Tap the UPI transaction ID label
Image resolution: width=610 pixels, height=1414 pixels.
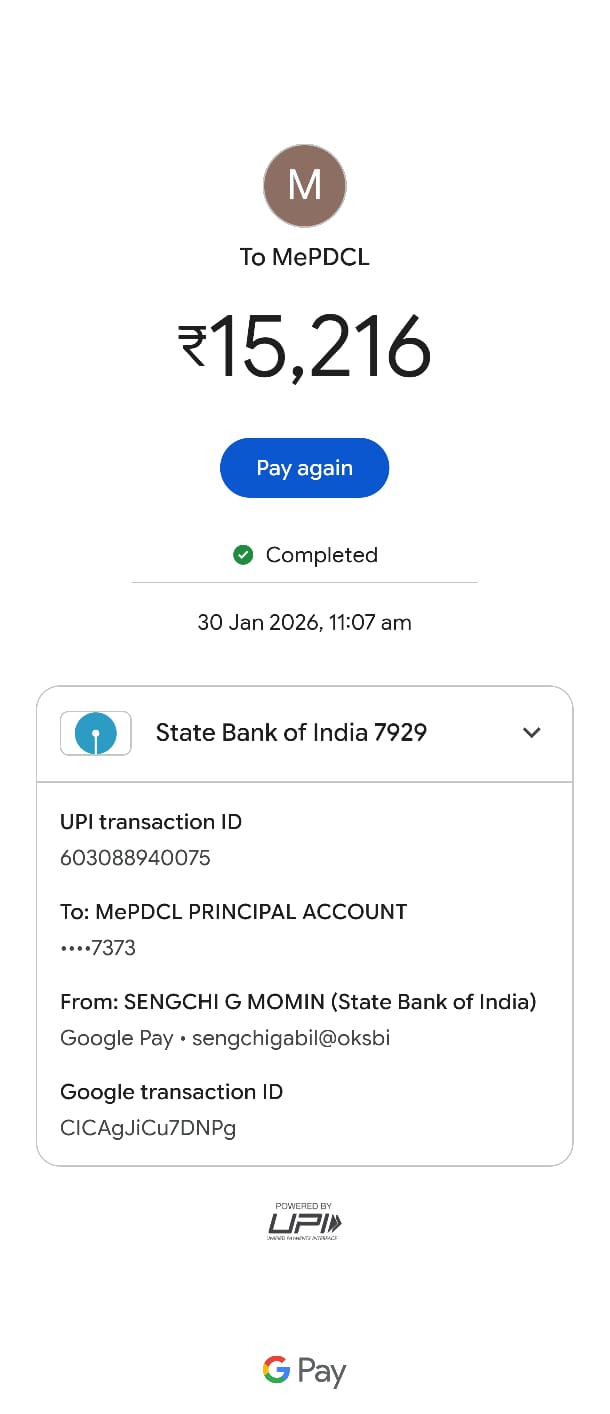151,822
